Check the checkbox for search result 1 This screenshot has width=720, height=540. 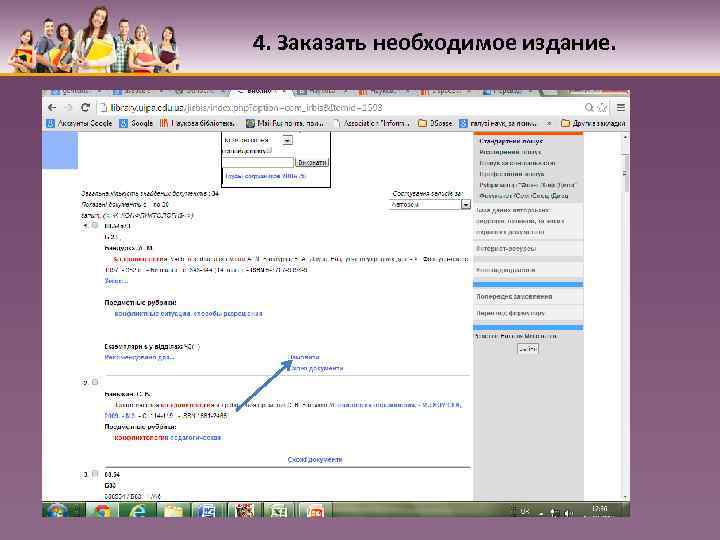point(95,225)
